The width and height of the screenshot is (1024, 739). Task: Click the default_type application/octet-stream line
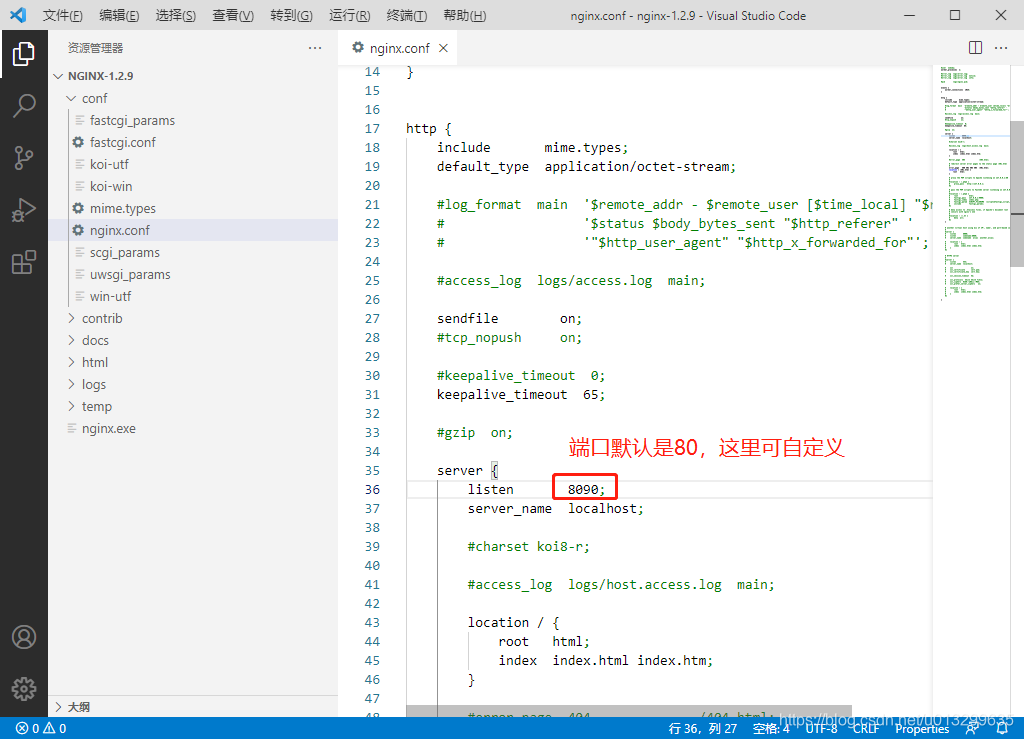(586, 167)
